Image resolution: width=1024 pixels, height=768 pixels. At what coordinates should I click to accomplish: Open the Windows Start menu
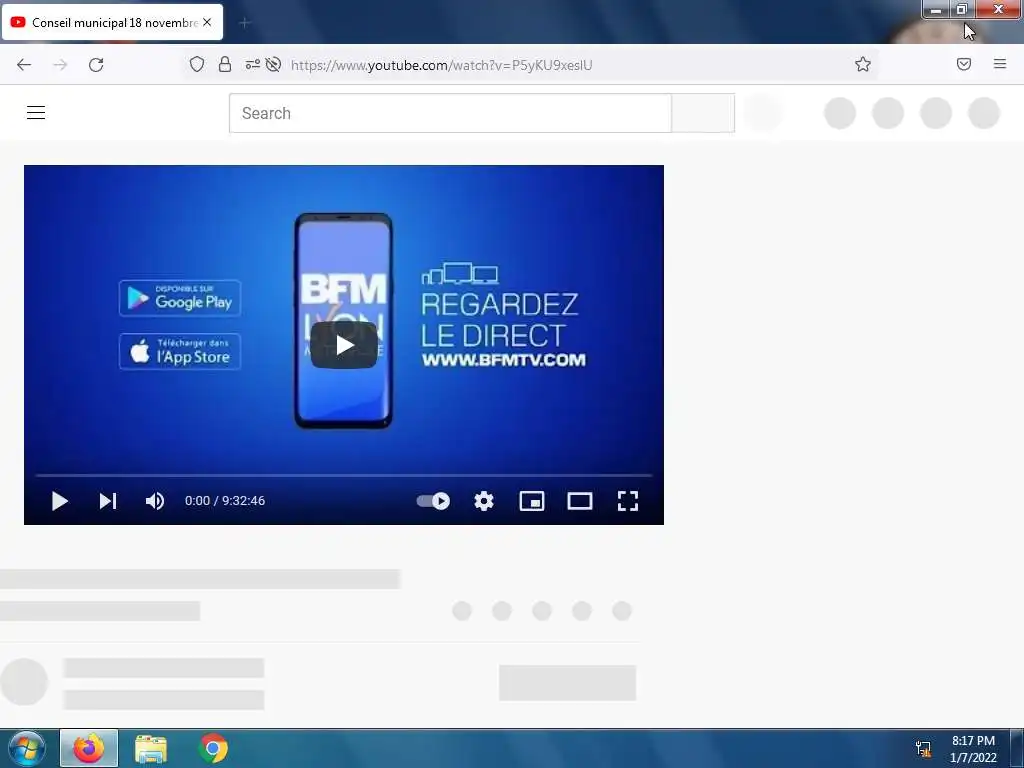pos(26,748)
